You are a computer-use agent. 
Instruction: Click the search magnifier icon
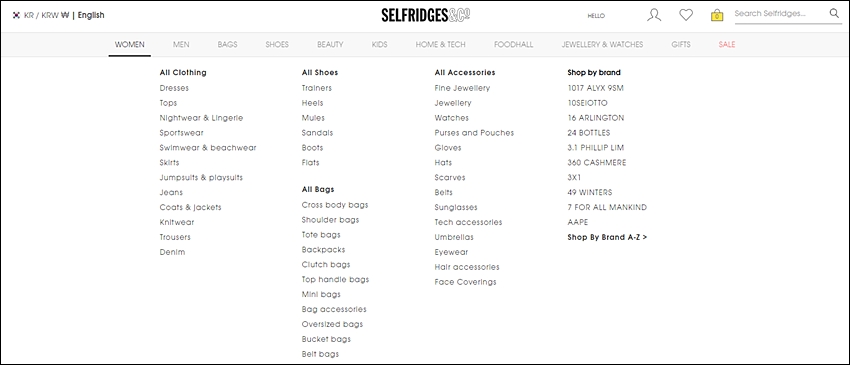pyautogui.click(x=834, y=14)
